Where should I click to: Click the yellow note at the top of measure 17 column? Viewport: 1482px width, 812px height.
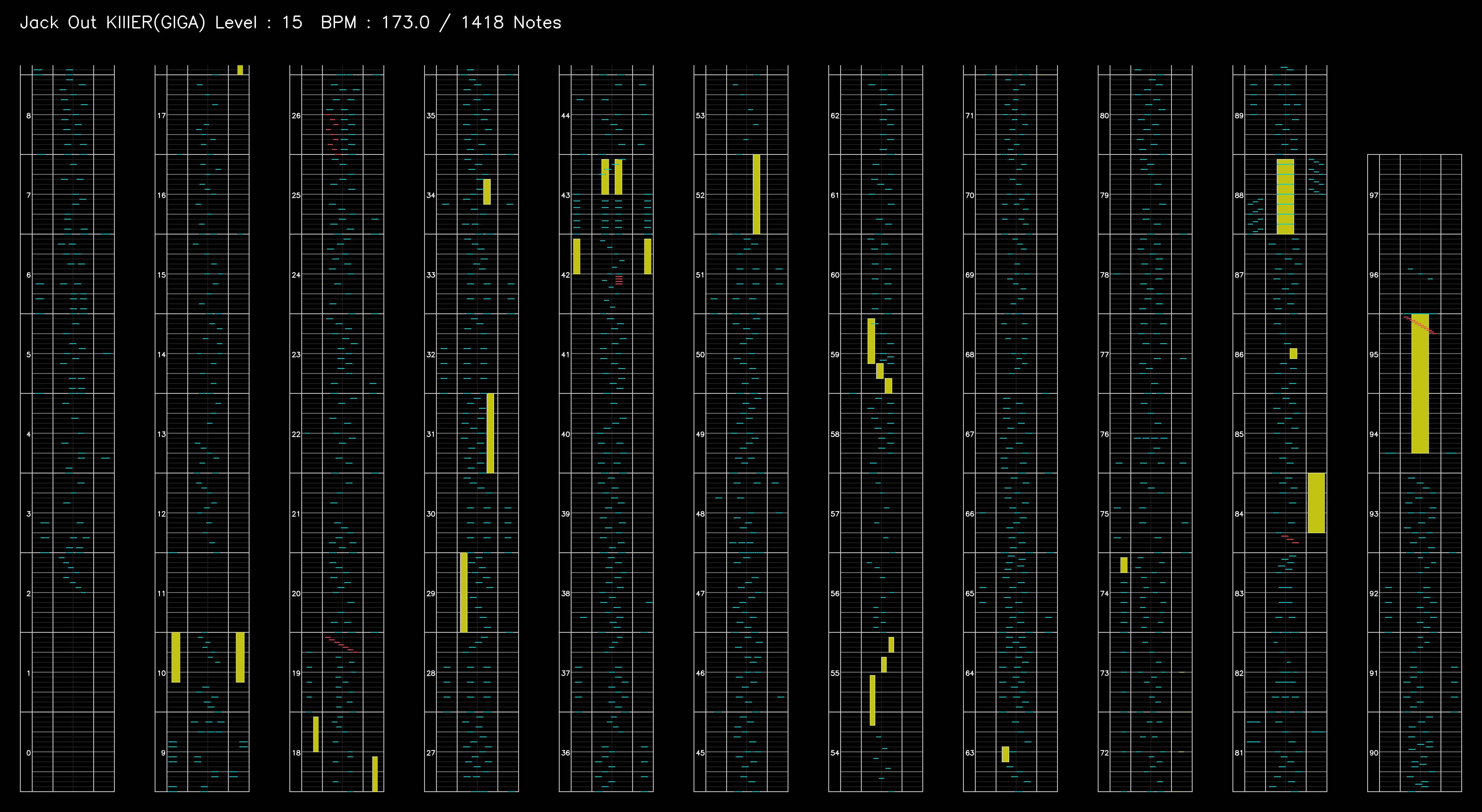pyautogui.click(x=240, y=70)
